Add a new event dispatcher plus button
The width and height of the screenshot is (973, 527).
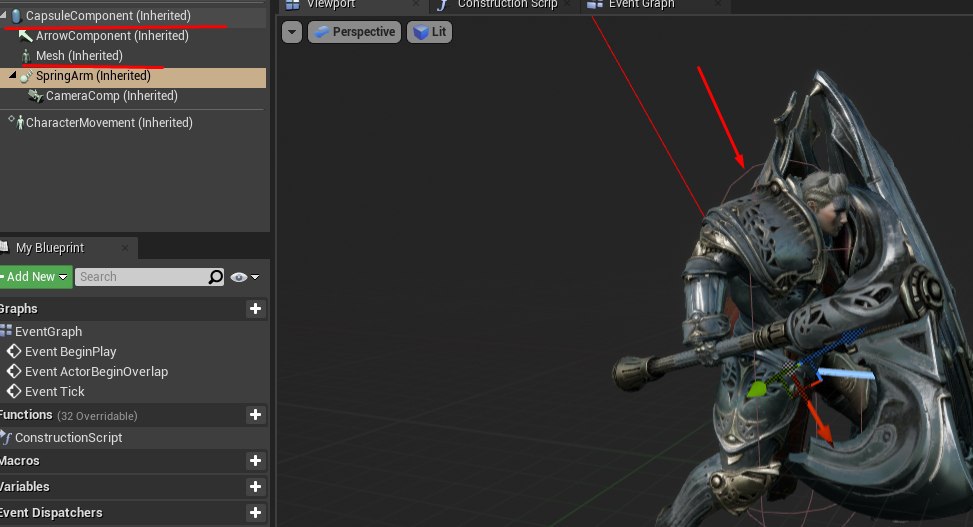(255, 513)
